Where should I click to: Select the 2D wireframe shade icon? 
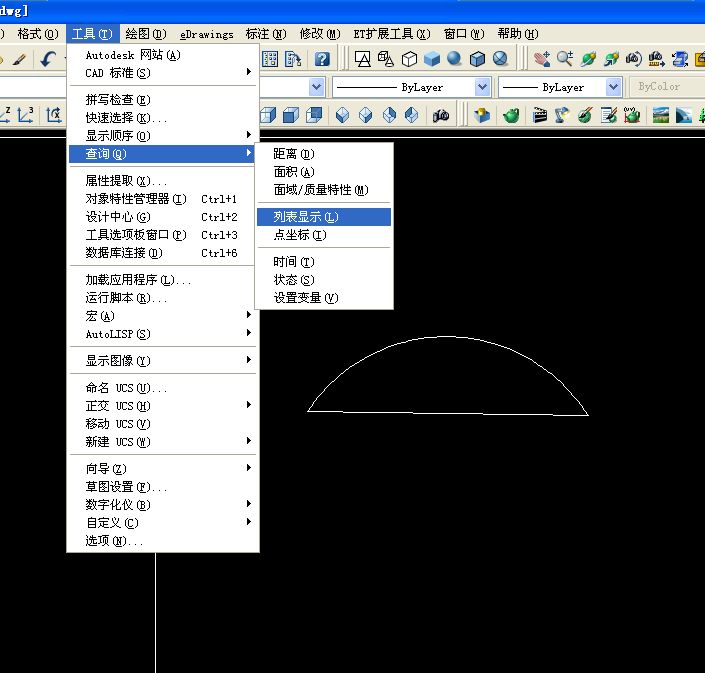tap(363, 59)
